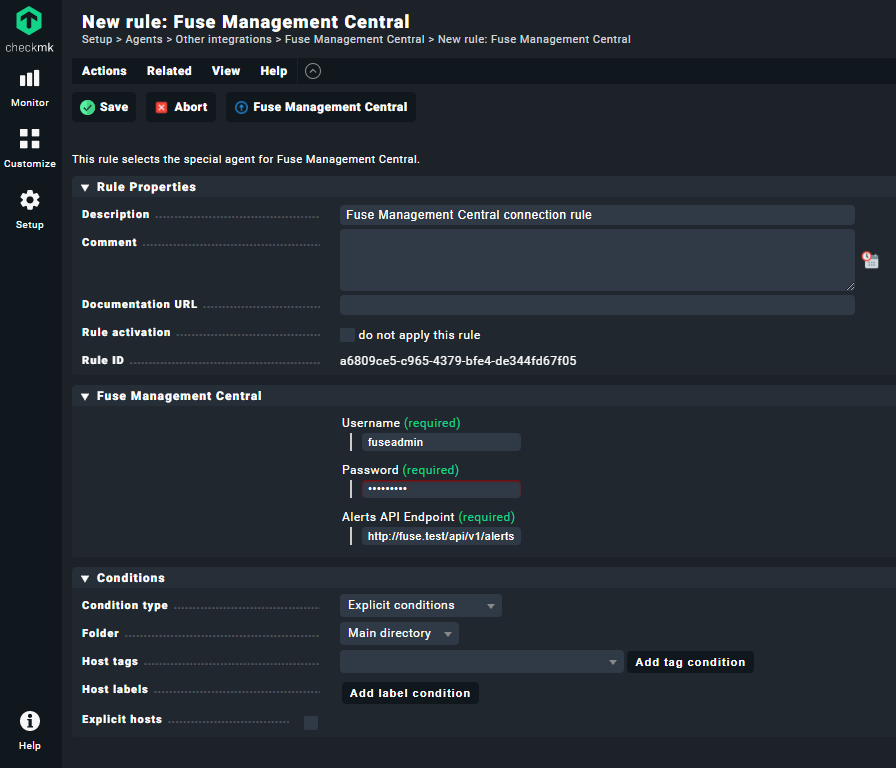Click the red Abort X icon
This screenshot has height=768, width=896.
click(162, 107)
